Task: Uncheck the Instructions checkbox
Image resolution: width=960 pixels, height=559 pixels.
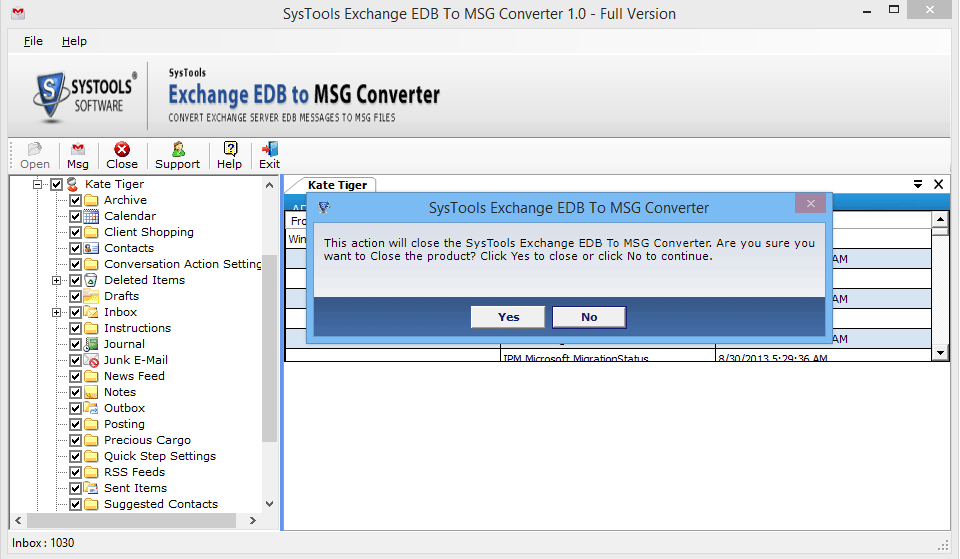Action: (x=75, y=328)
